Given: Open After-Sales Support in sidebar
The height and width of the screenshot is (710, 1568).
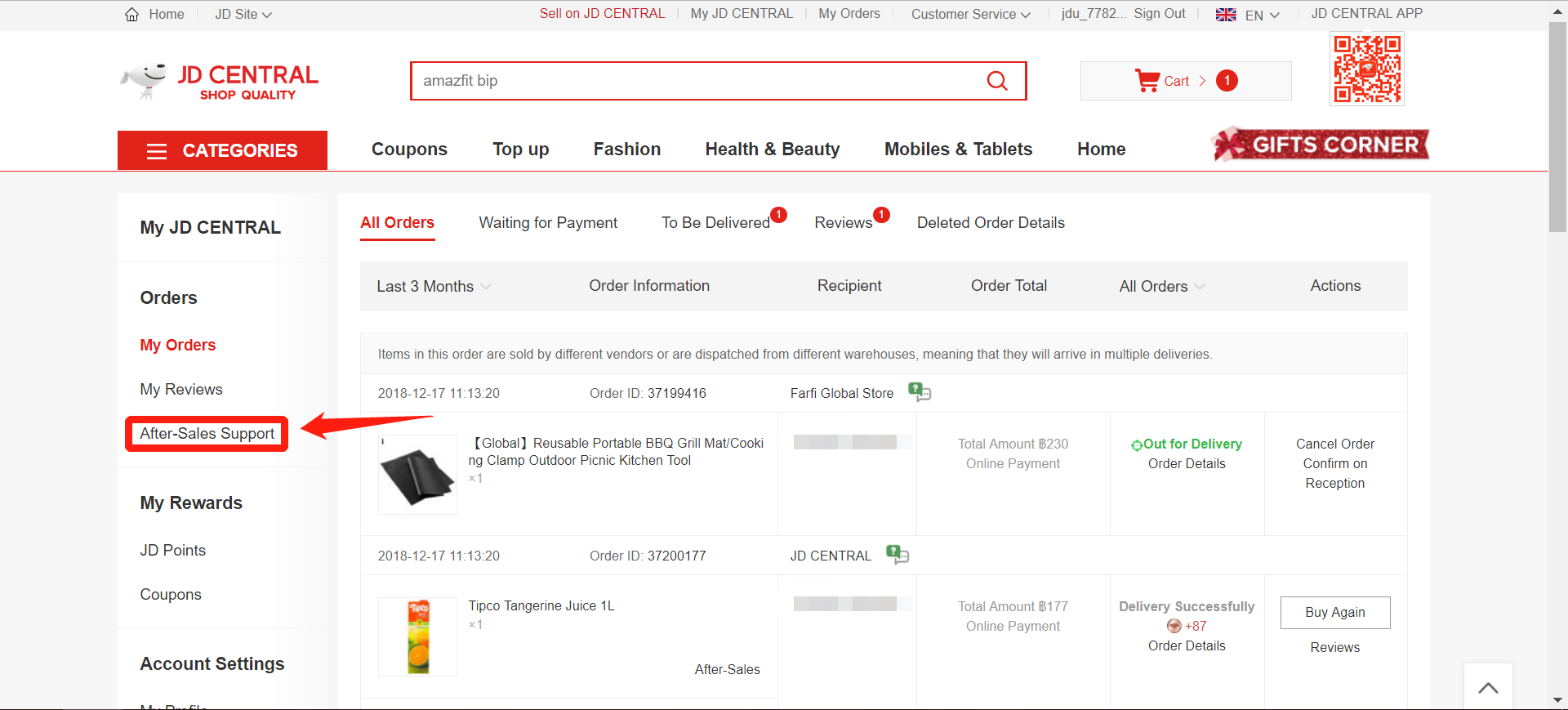Looking at the screenshot, I should point(207,433).
